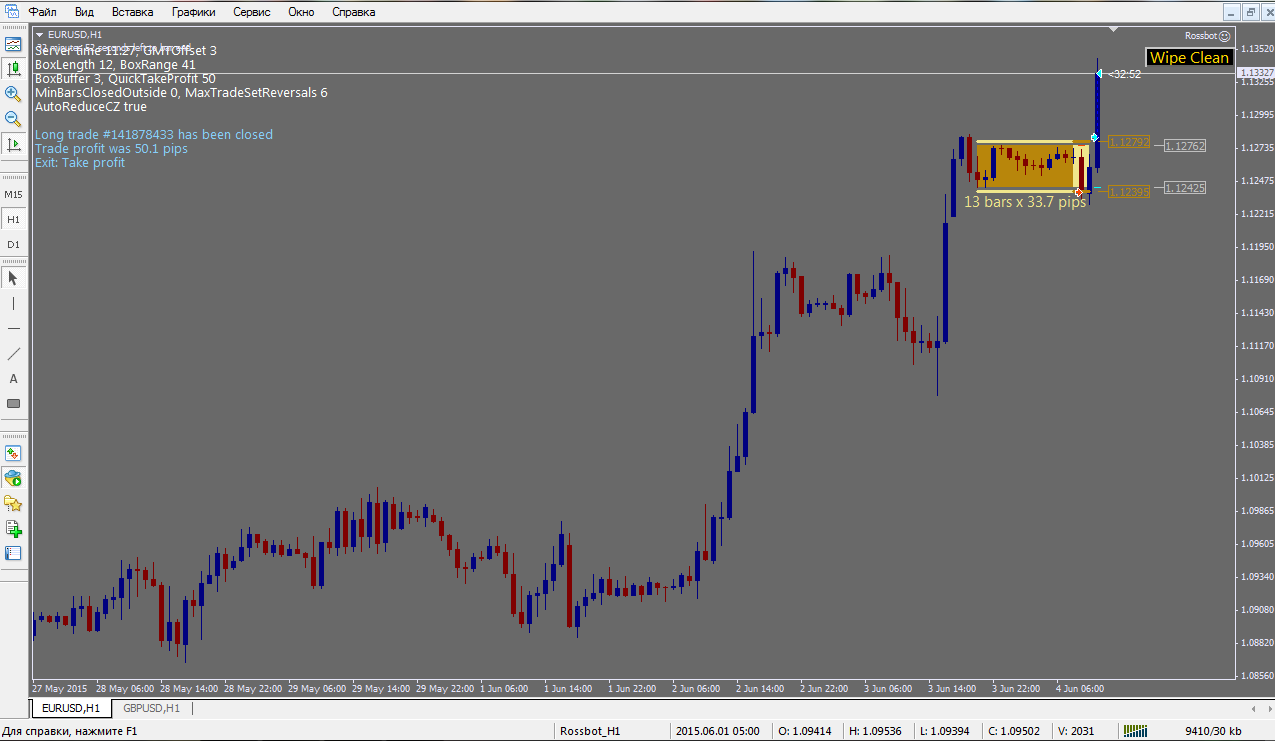
Task: Select the trendline drawing tool
Action: [x=13, y=354]
